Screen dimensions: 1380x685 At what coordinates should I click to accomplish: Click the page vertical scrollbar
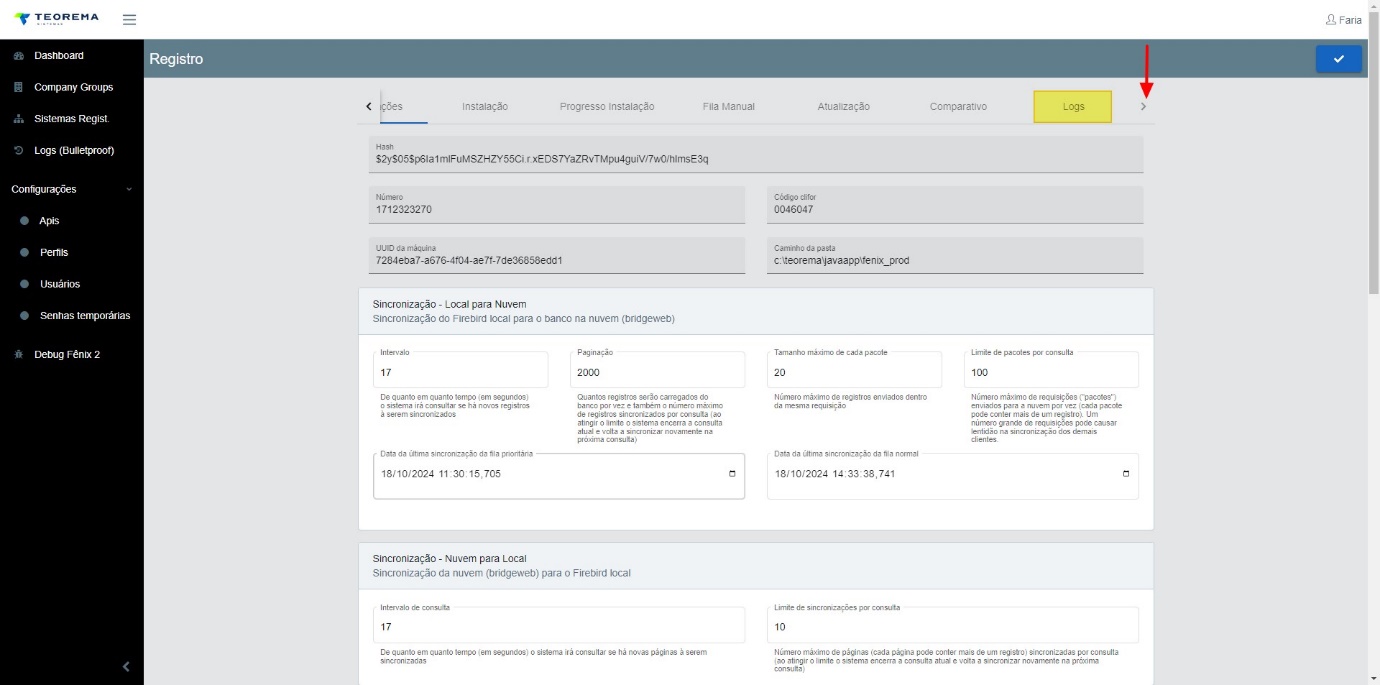(1374, 170)
